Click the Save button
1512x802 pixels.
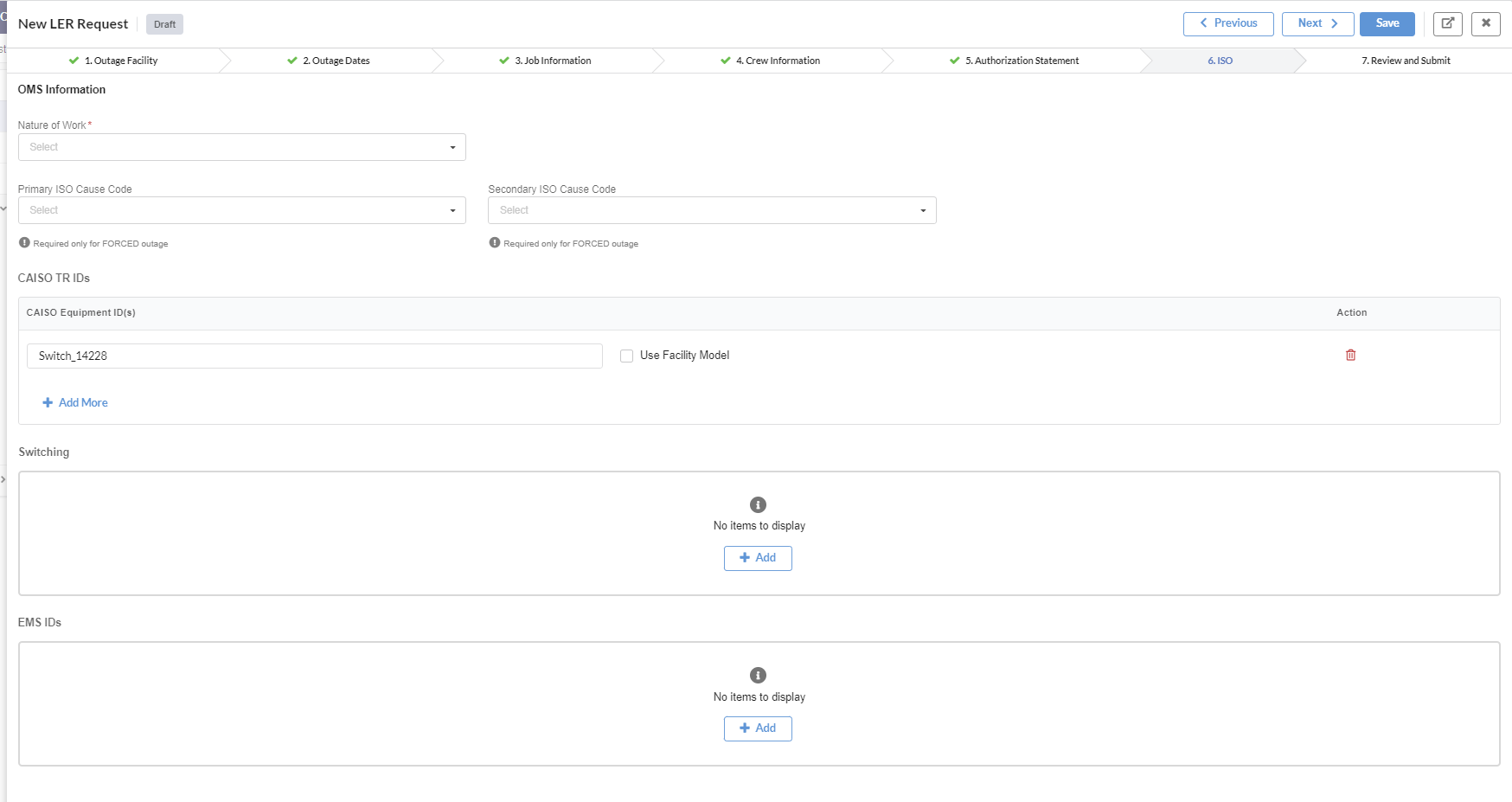coord(1387,23)
